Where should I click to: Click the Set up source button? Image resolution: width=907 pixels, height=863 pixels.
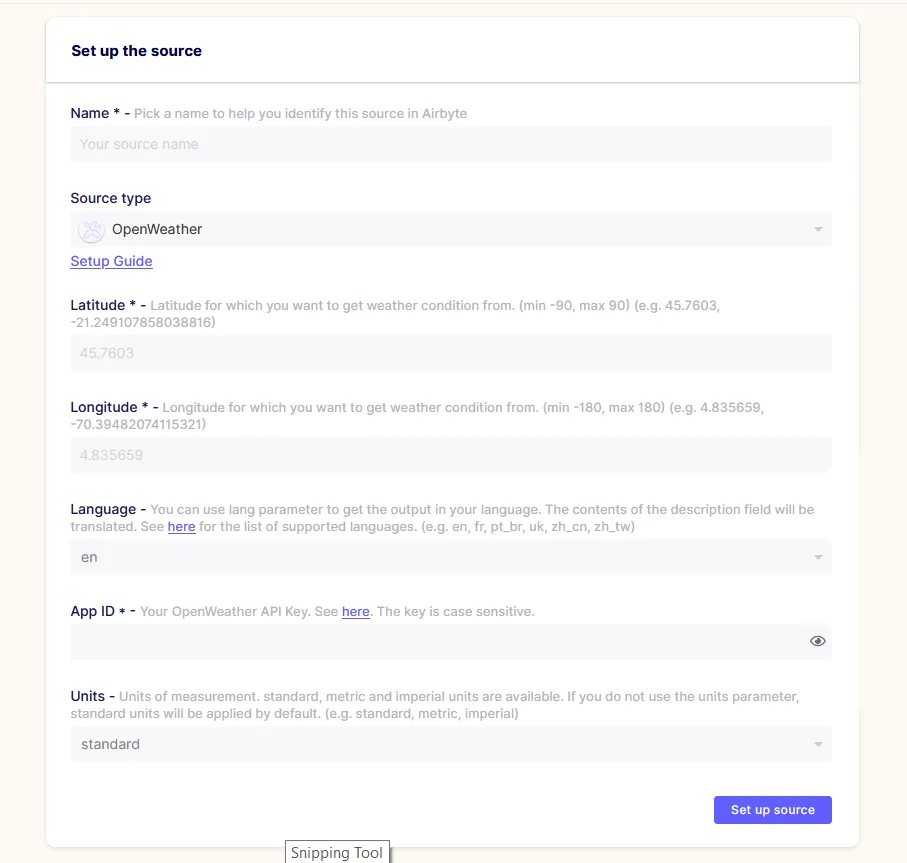[772, 810]
